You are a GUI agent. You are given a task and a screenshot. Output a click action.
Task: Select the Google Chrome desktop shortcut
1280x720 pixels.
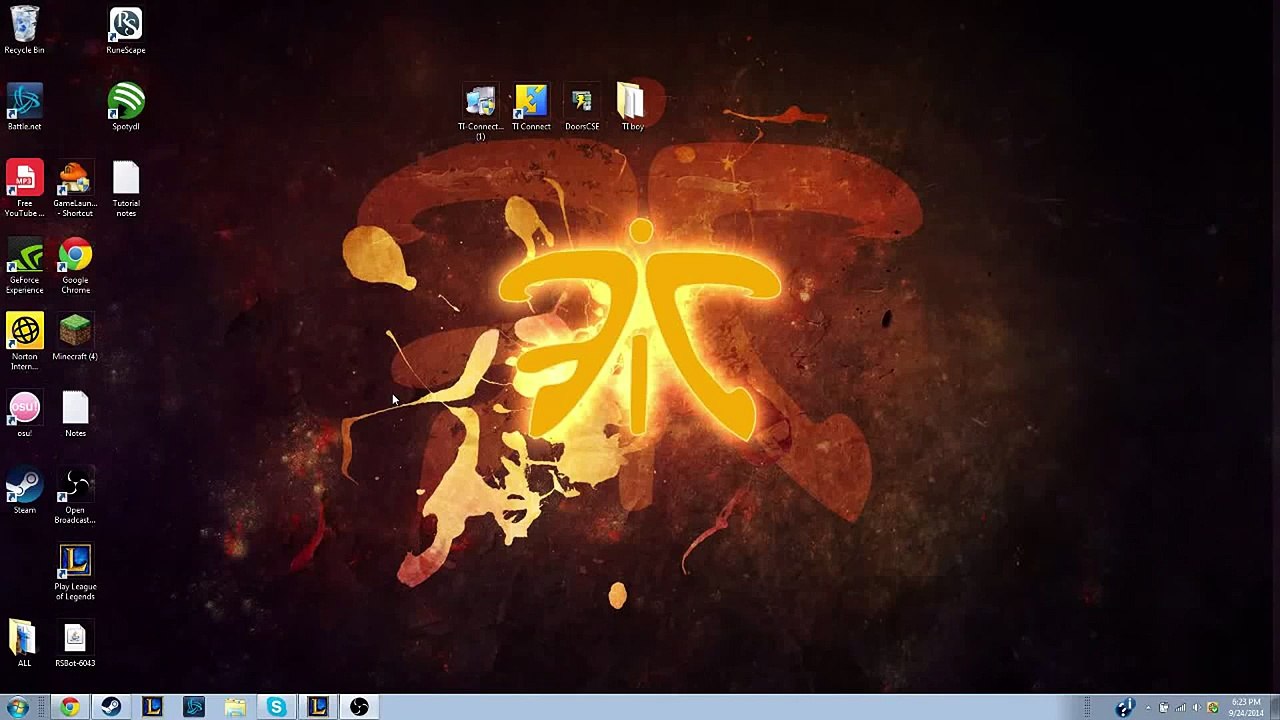point(75,266)
